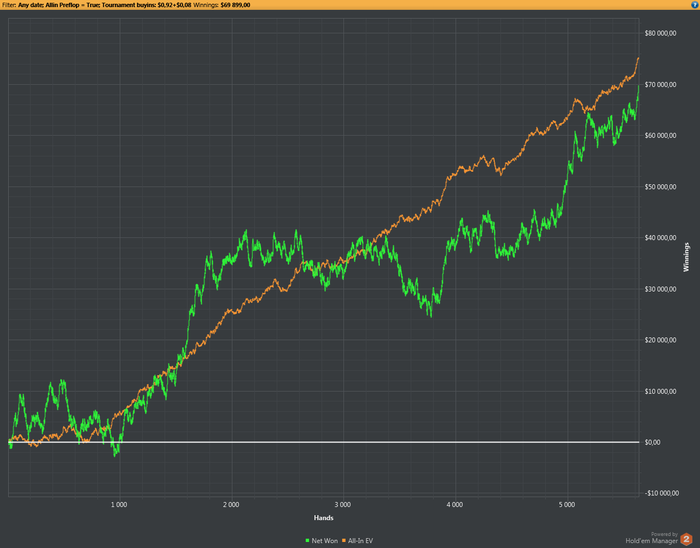Click the blue help icon in filter bar
The height and width of the screenshot is (548, 700).
[x=695, y=5]
